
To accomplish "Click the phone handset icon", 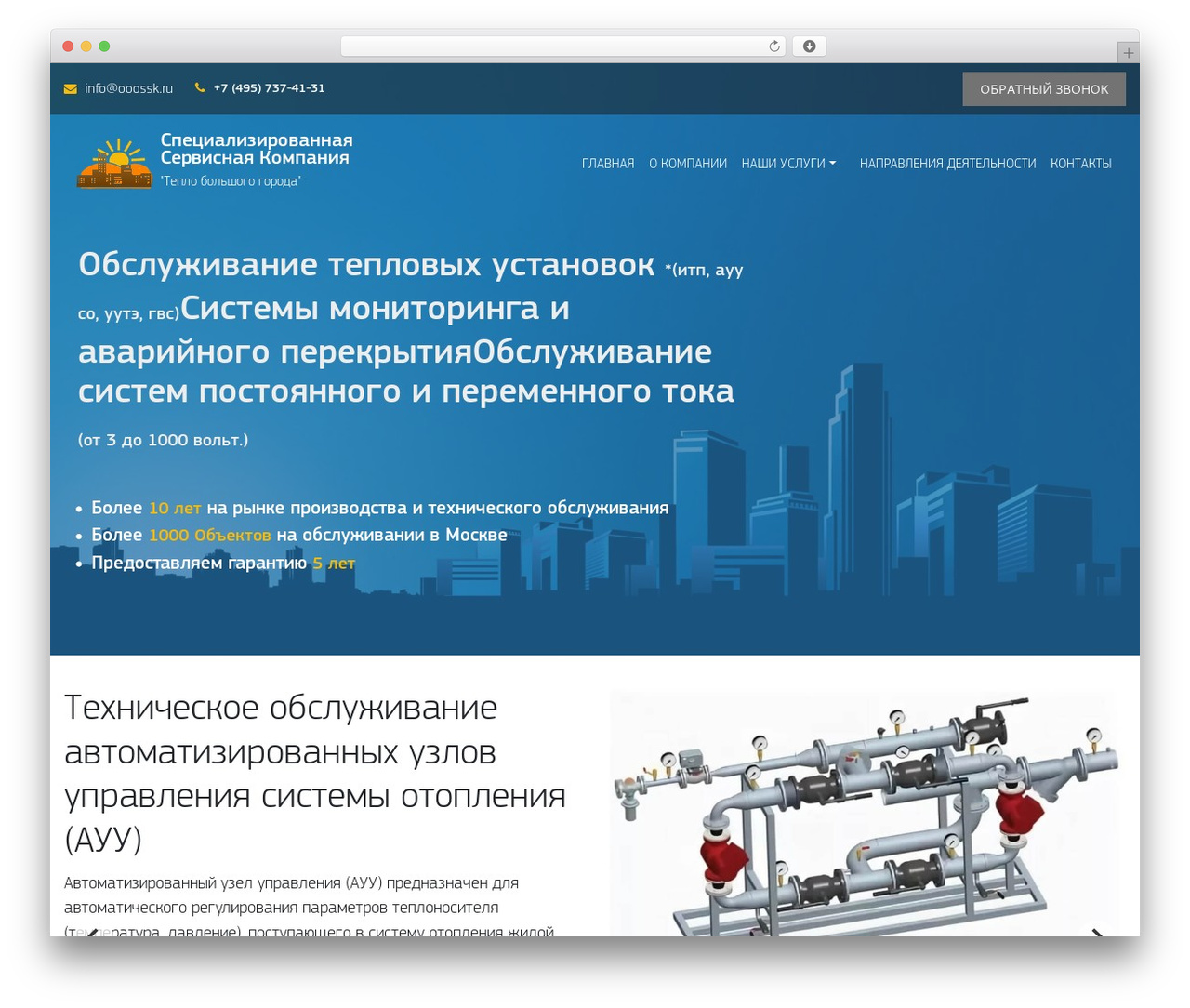I will click(200, 87).
